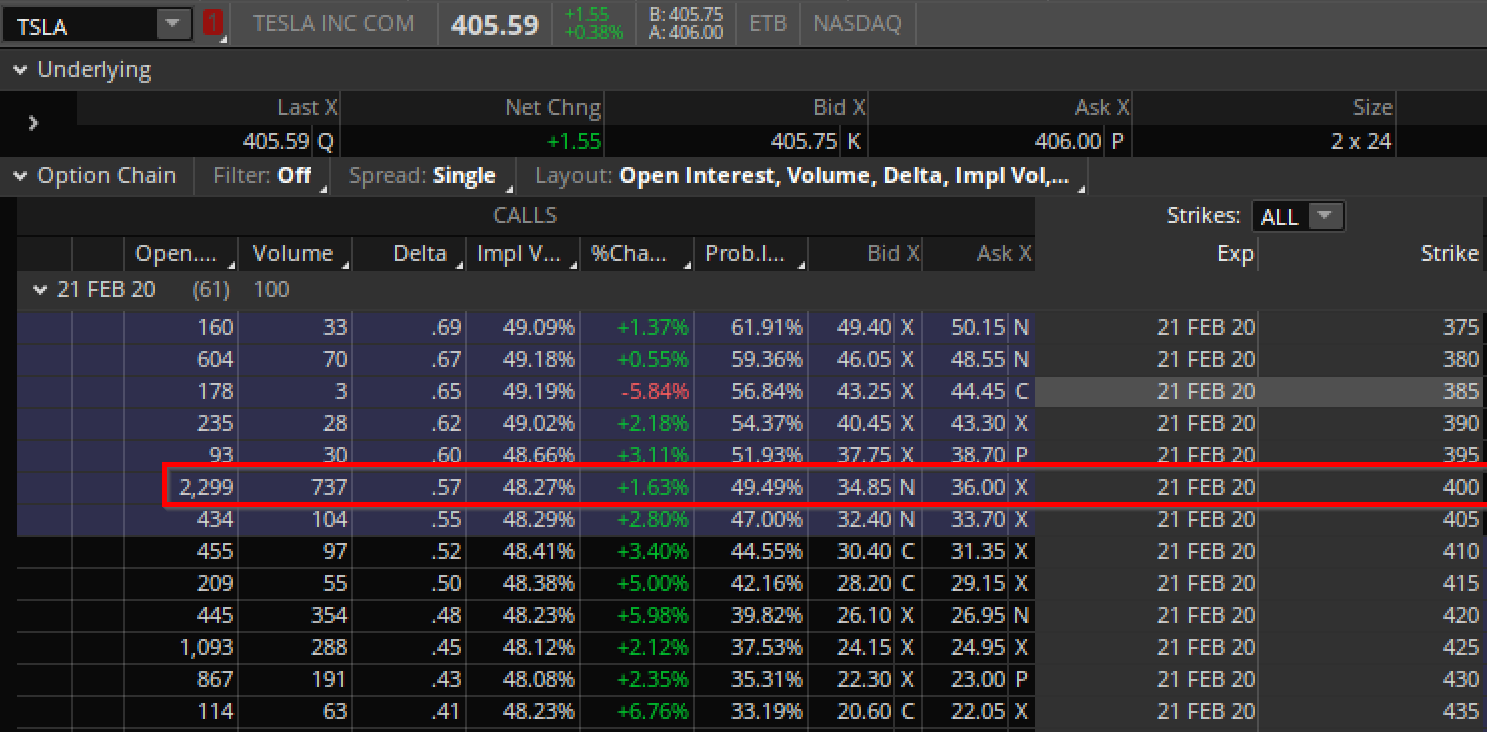
Task: Click the Strike column header
Action: click(x=1372, y=254)
